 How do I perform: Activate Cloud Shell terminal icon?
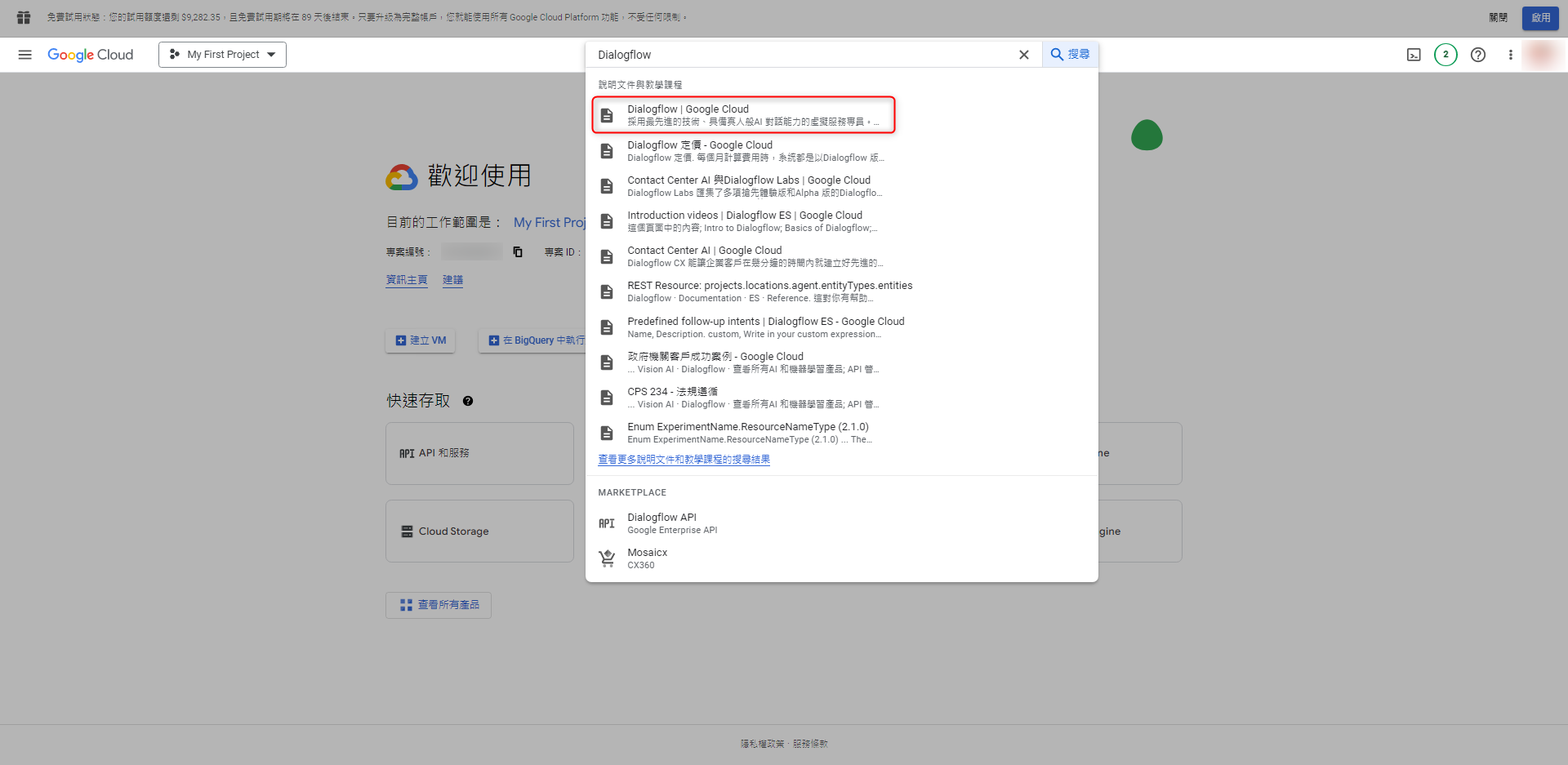(1414, 55)
